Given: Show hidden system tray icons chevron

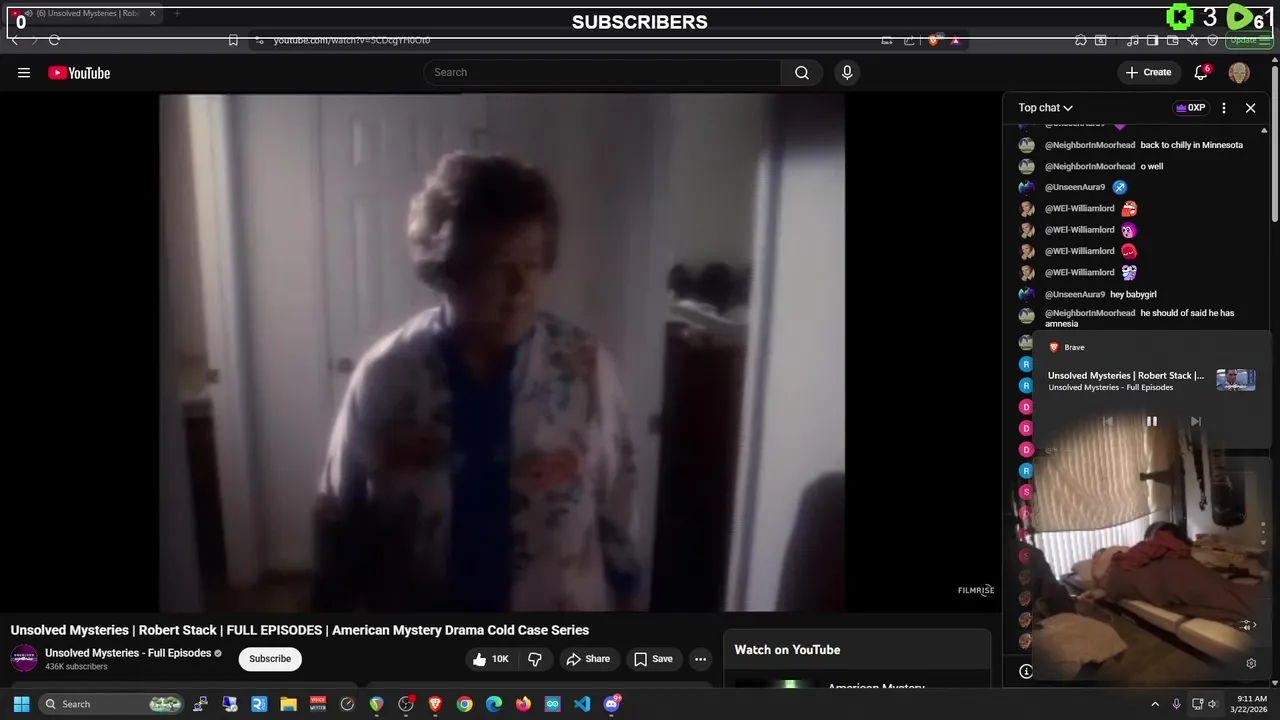Looking at the screenshot, I should point(1155,704).
